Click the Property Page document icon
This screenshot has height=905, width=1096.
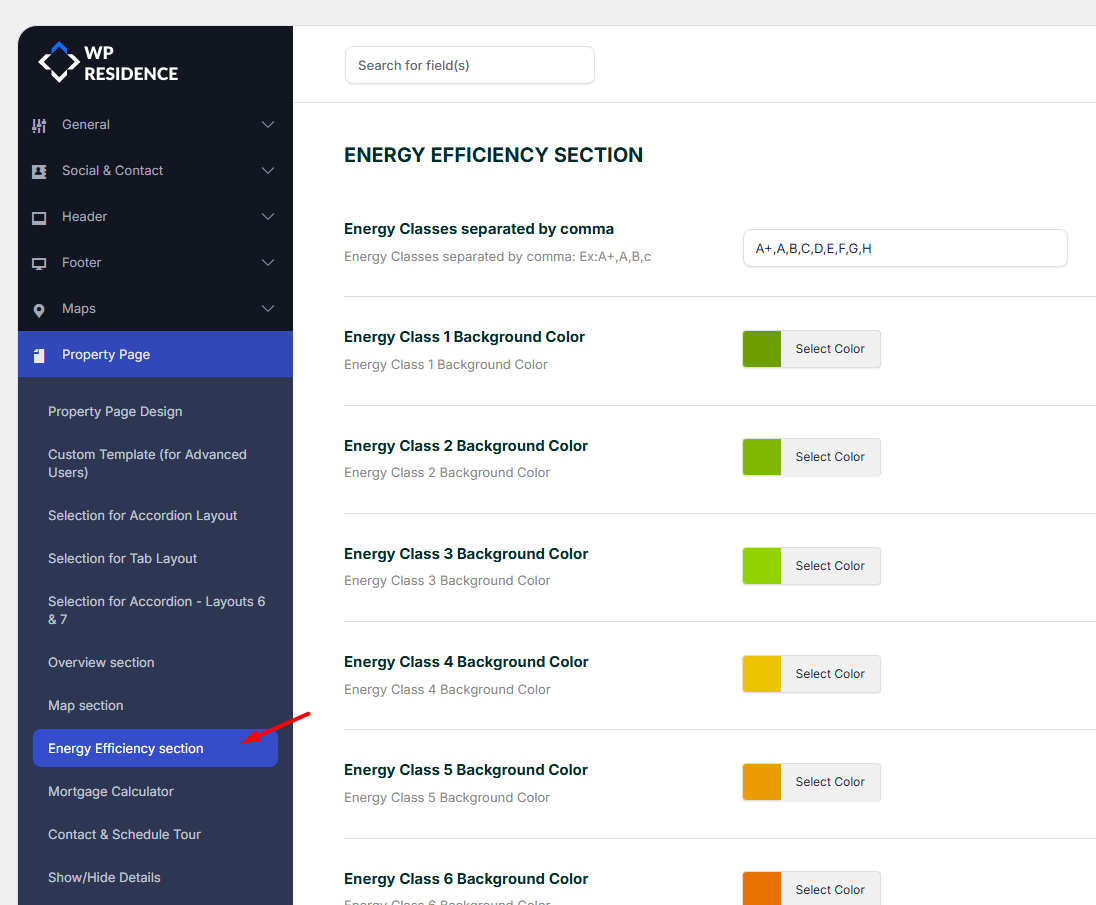(x=39, y=356)
